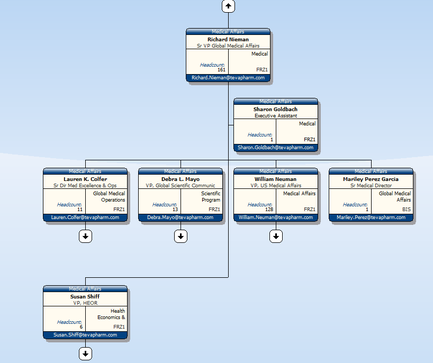Click headcount value 161 in Nieman card
This screenshot has height=363, width=433.
tap(221, 70)
